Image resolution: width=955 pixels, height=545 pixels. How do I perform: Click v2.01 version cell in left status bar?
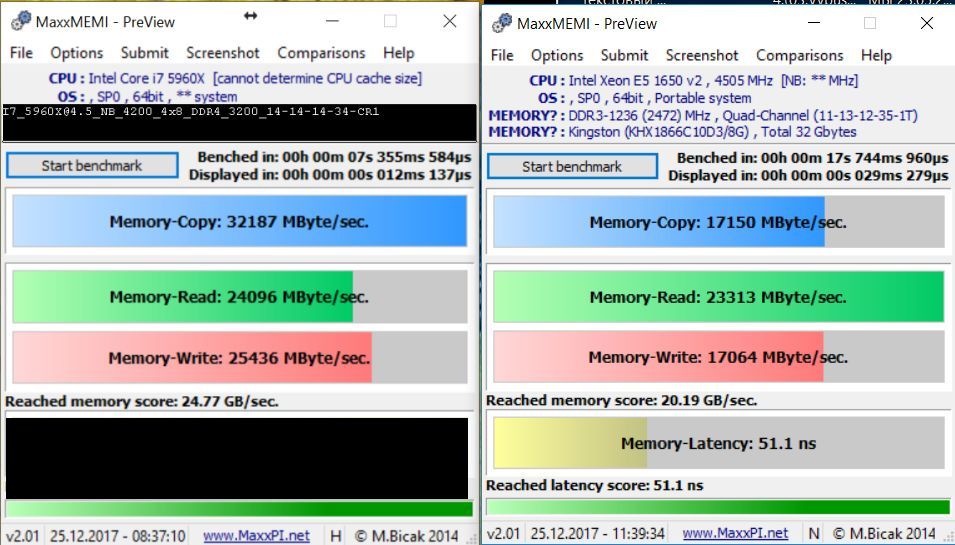pyautogui.click(x=23, y=536)
